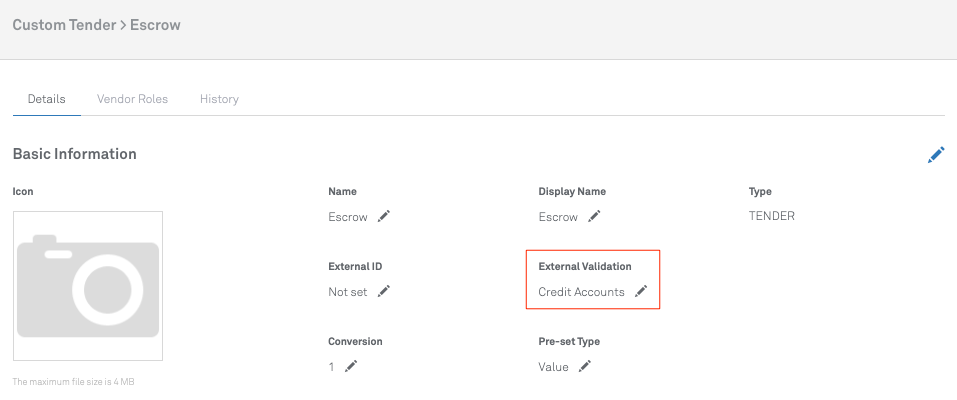Click the Display Name edit pencil
Screen dimensions: 957x400
[x=594, y=216]
